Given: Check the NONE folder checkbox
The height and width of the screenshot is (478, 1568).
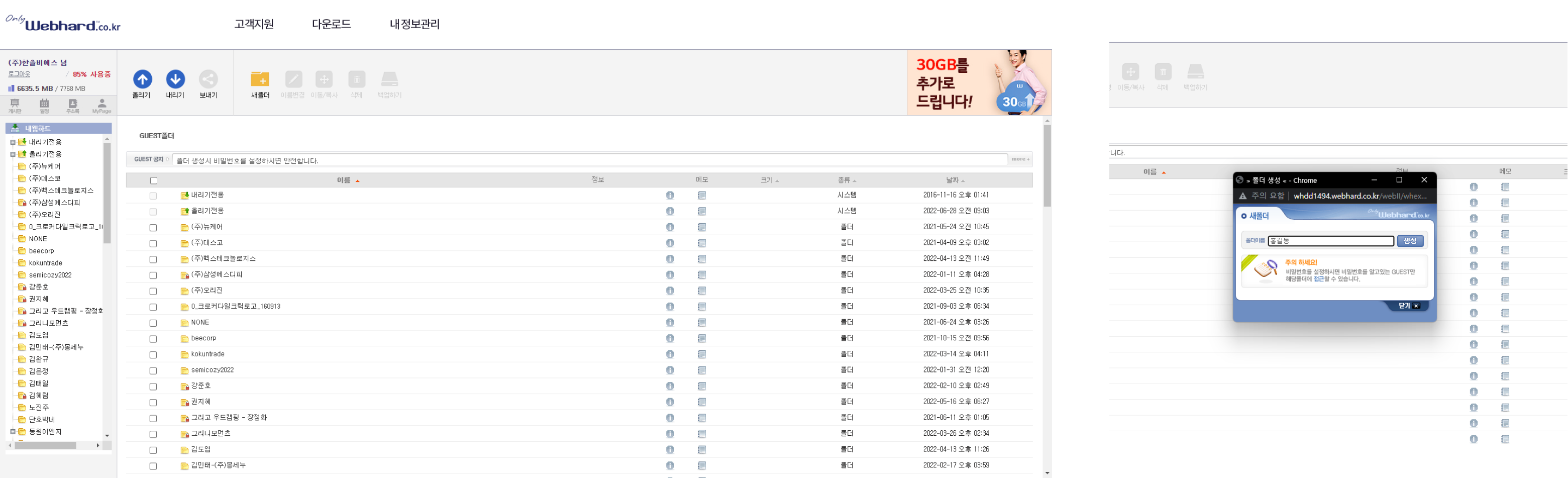Looking at the screenshot, I should [153, 323].
